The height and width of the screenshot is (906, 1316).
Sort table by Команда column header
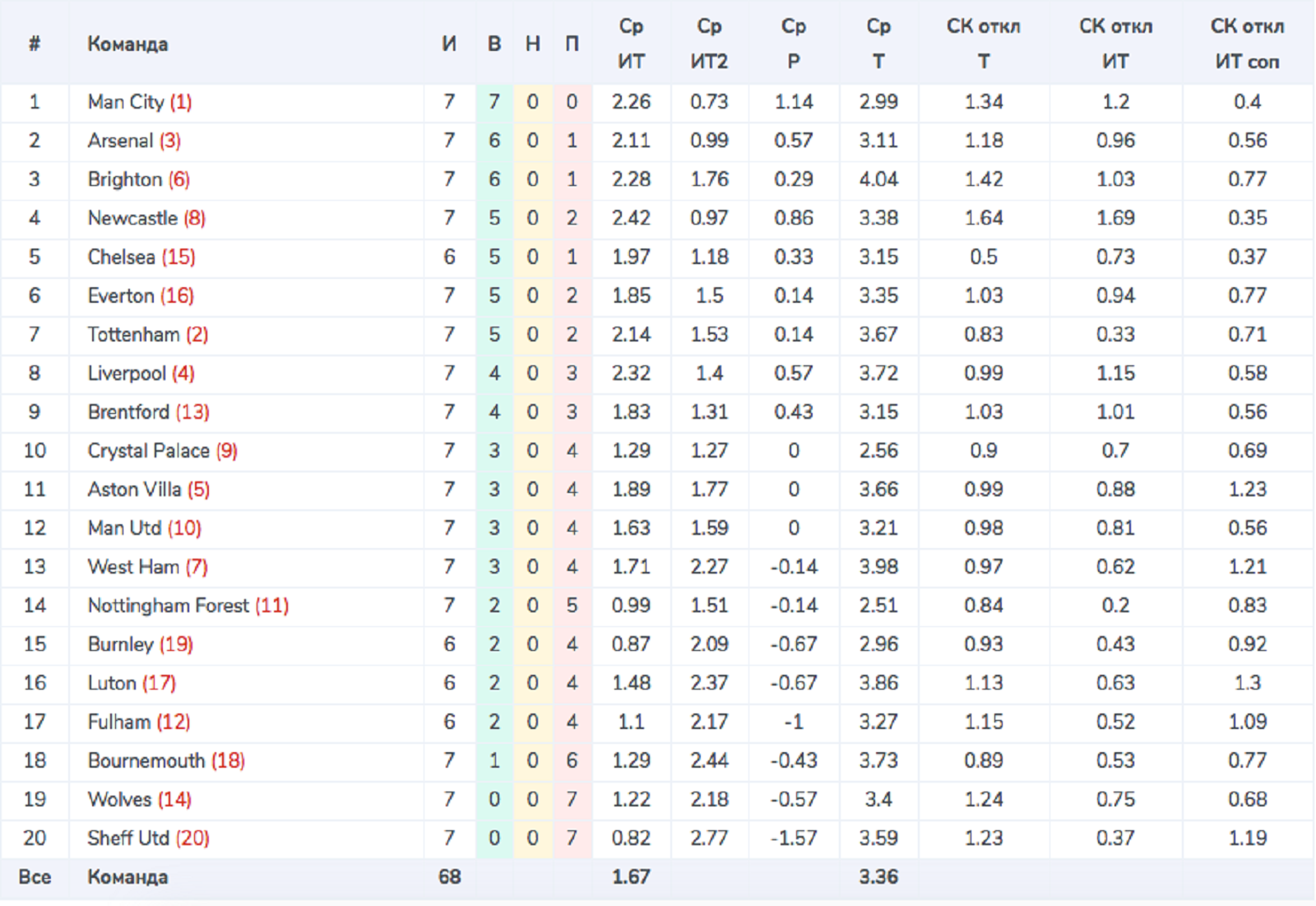[127, 44]
